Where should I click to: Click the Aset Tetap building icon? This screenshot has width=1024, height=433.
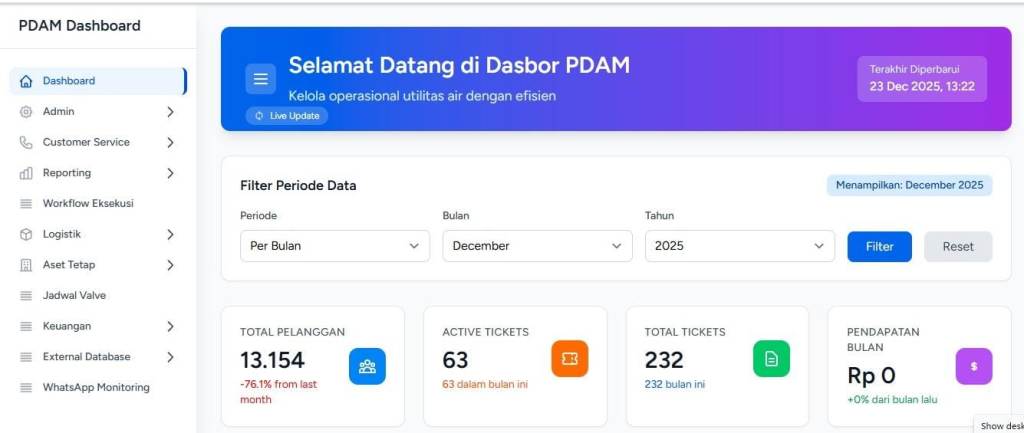(26, 265)
